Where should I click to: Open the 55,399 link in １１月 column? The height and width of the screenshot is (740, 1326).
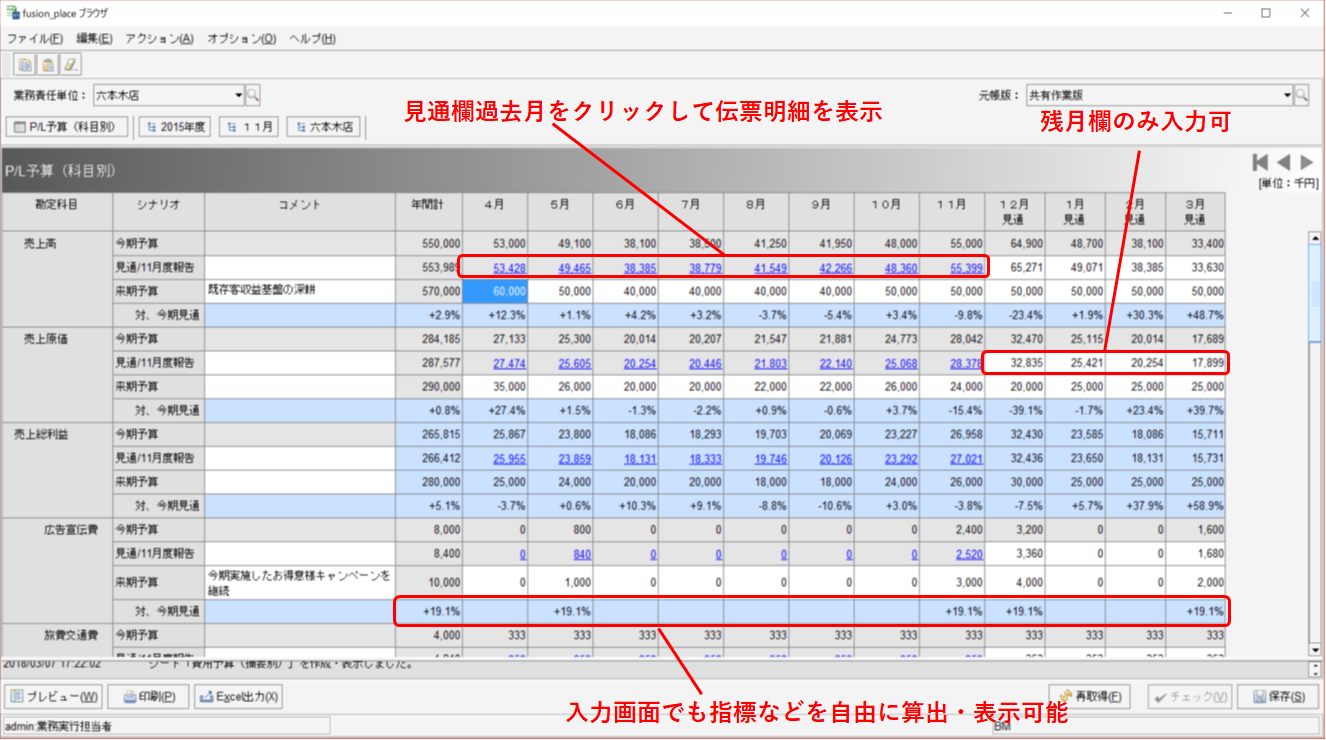coord(966,268)
